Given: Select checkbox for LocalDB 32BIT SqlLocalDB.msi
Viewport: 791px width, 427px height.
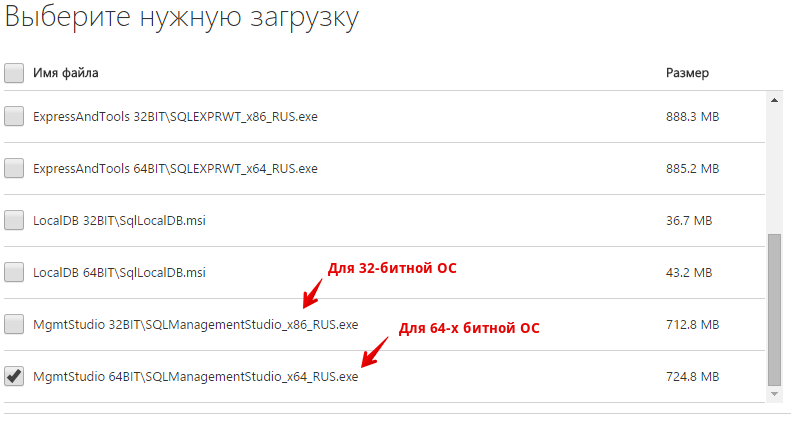Looking at the screenshot, I should [14, 220].
